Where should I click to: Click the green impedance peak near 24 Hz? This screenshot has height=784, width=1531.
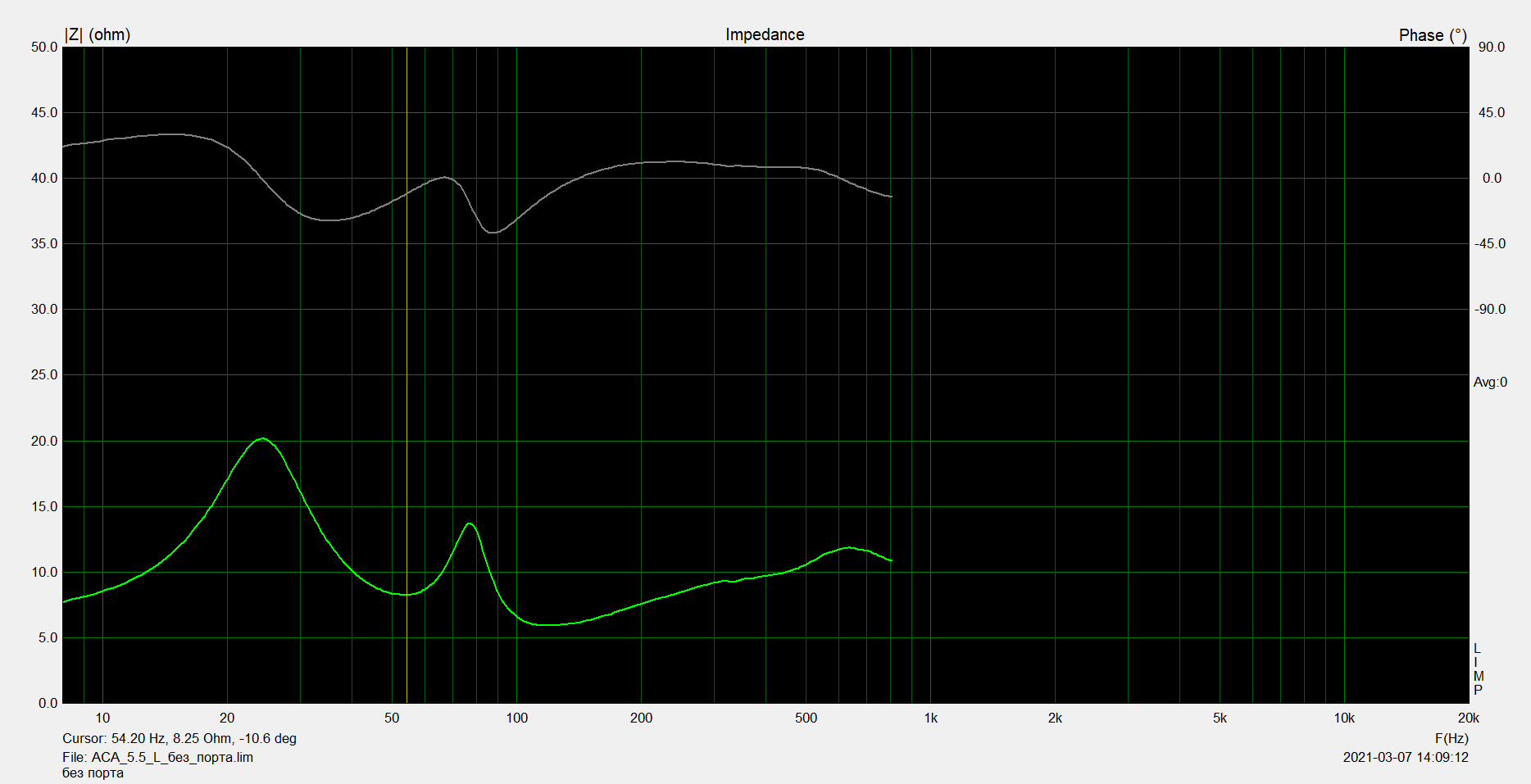[261, 439]
